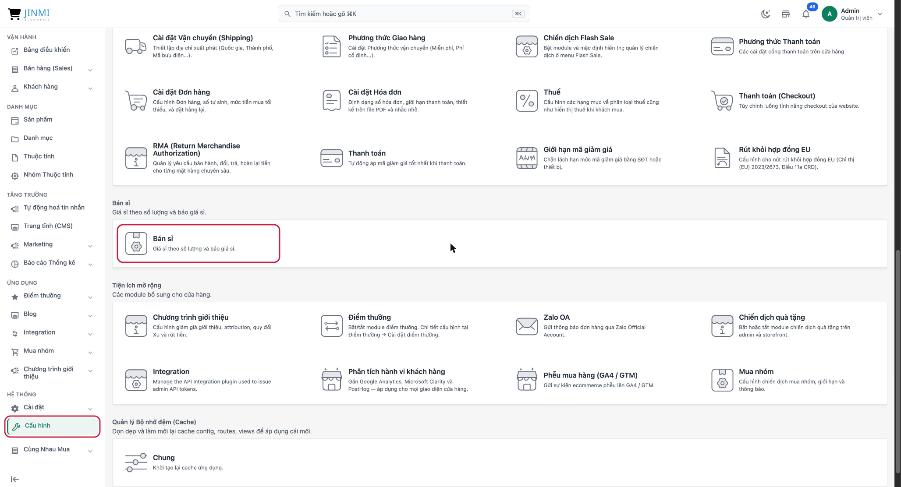Click the Chương trình giới thiệu icon

pyautogui.click(x=136, y=326)
